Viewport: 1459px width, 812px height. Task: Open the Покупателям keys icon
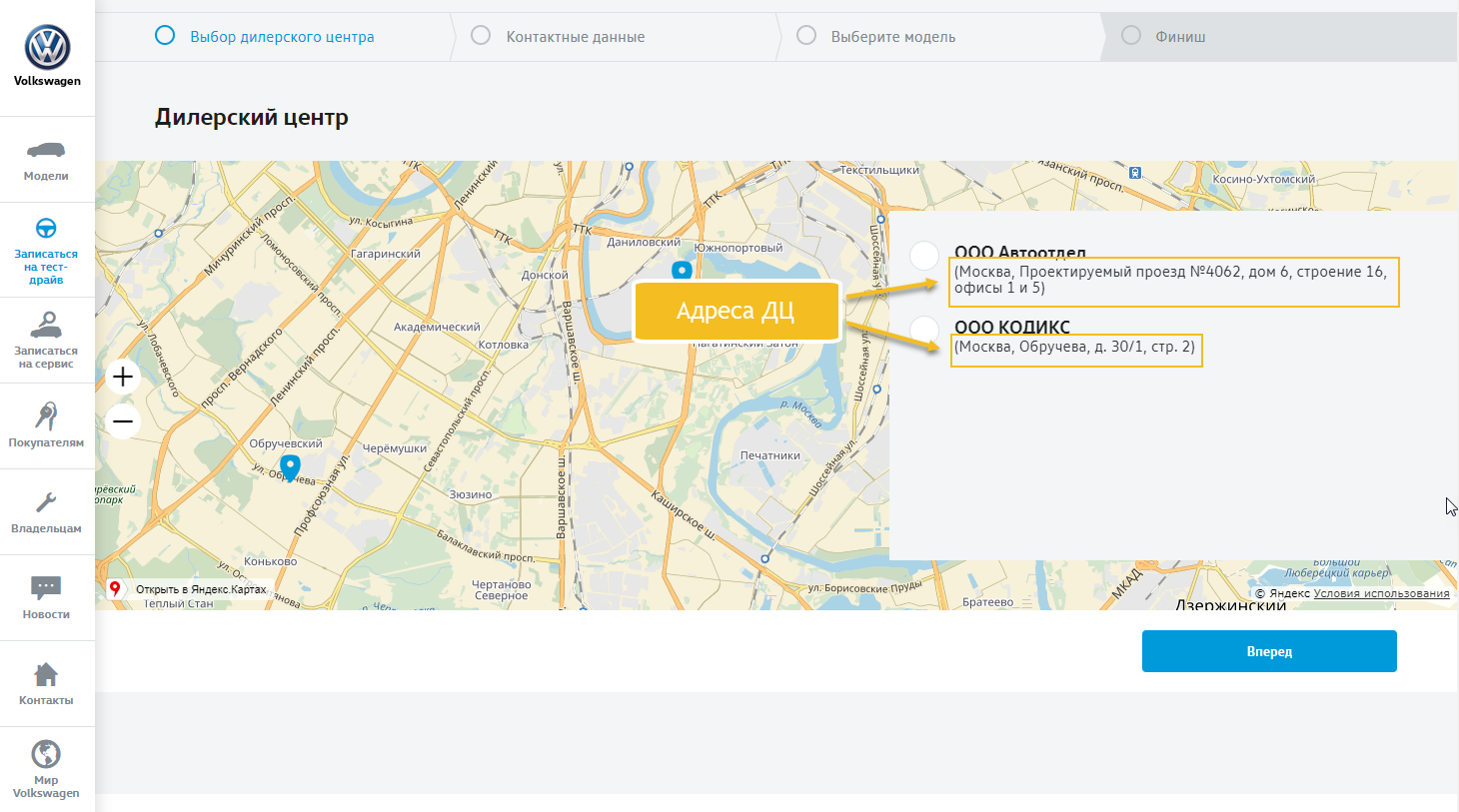[x=46, y=415]
